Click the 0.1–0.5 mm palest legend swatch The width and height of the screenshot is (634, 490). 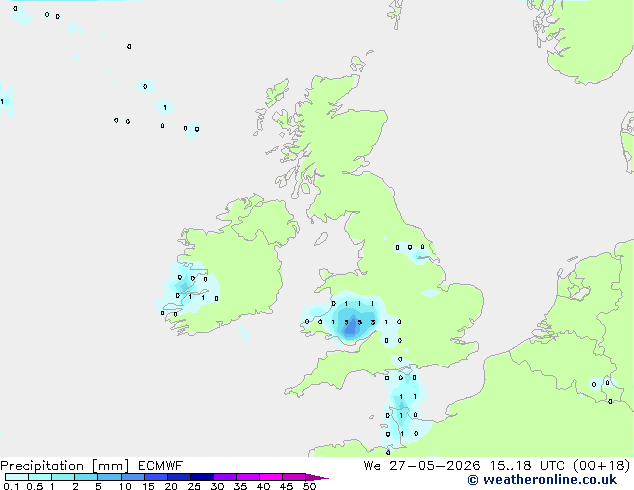(x=17, y=477)
